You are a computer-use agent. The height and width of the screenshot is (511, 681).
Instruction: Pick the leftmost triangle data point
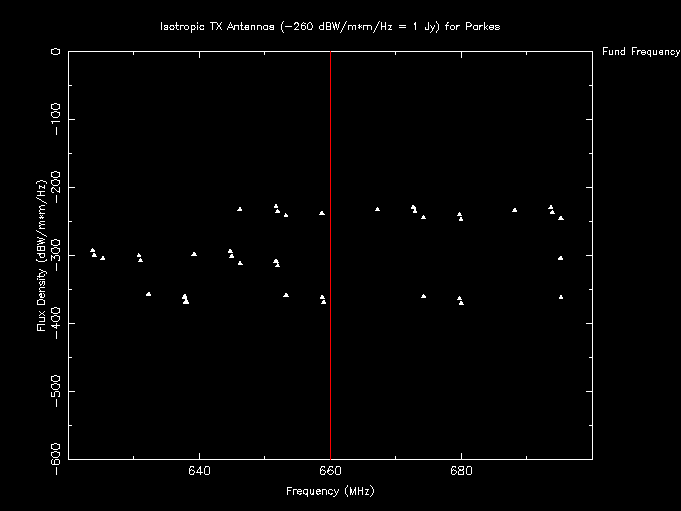click(92, 250)
